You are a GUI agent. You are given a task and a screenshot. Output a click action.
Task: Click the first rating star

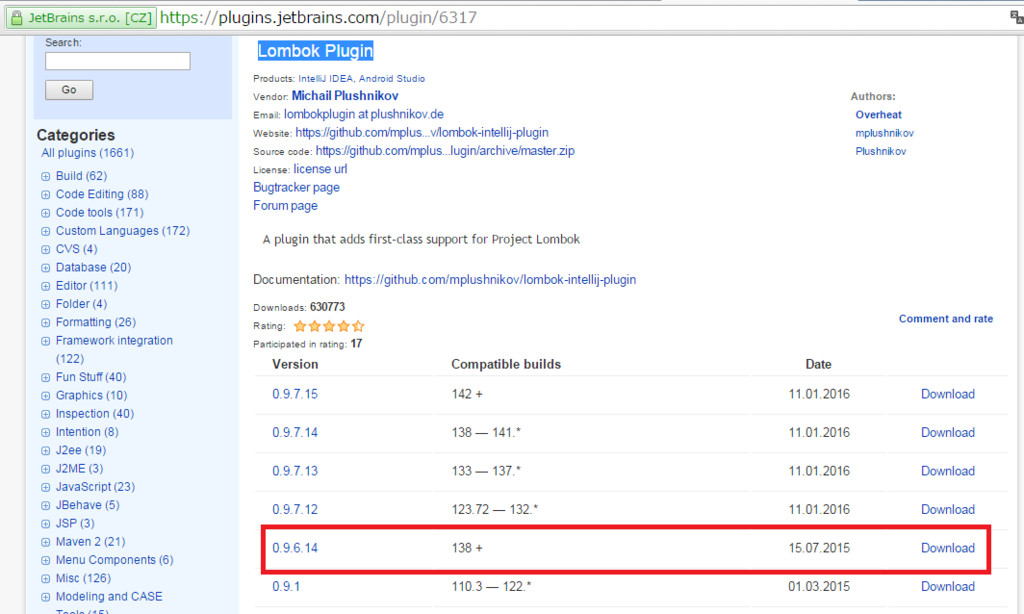(x=300, y=326)
